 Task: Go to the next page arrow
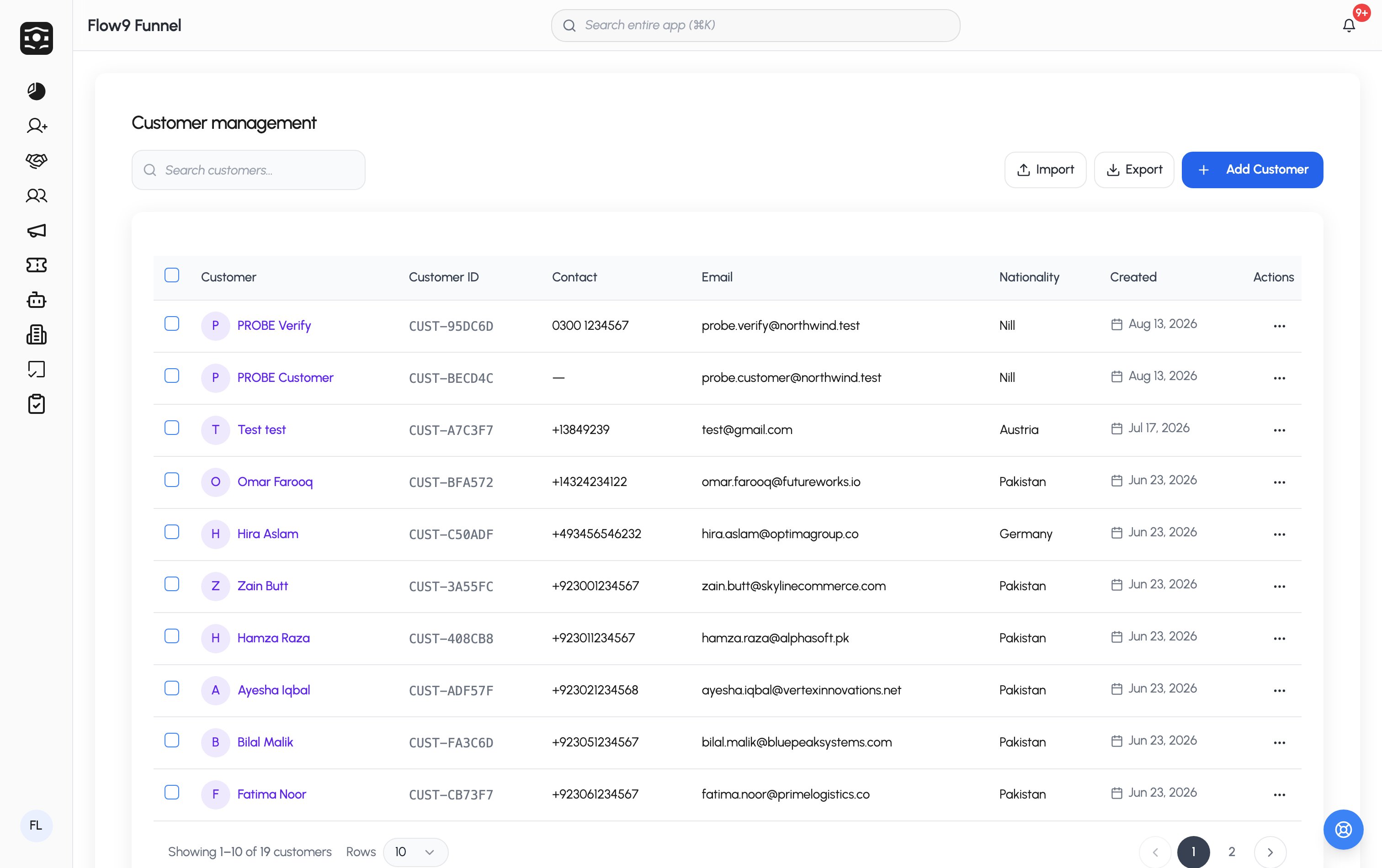pos(1270,852)
